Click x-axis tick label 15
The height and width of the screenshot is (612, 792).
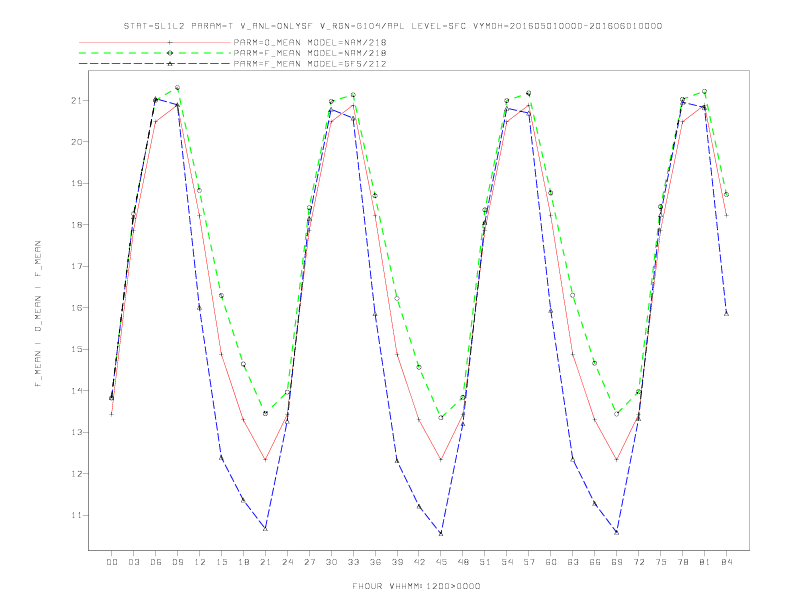click(x=221, y=562)
